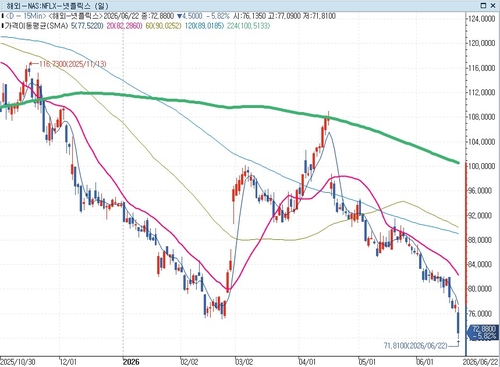This screenshot has height=367, width=500.
Task: Click the 76.0000 price axis label
Action: pos(481,313)
